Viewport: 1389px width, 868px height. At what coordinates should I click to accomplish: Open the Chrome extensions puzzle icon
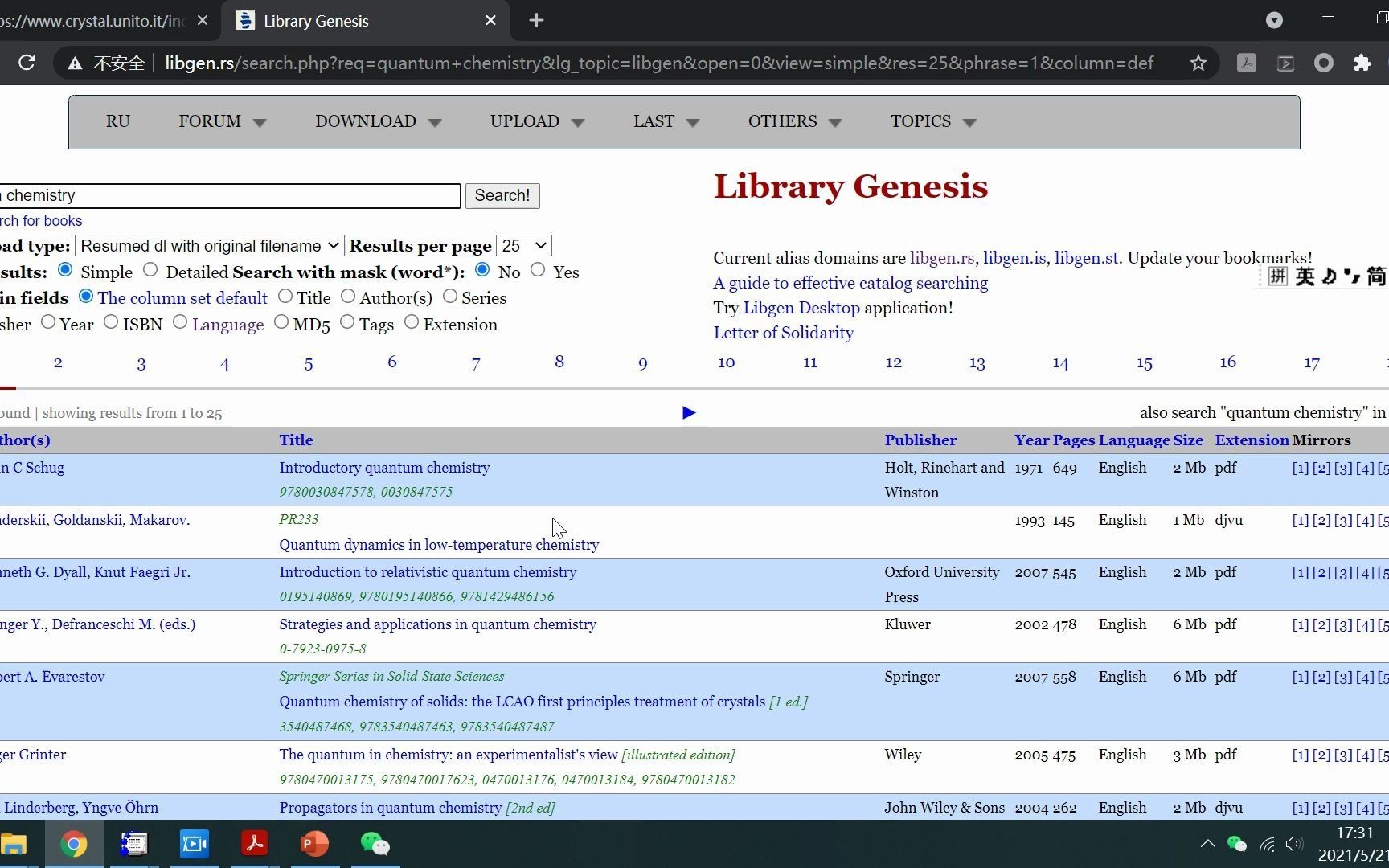[1362, 63]
